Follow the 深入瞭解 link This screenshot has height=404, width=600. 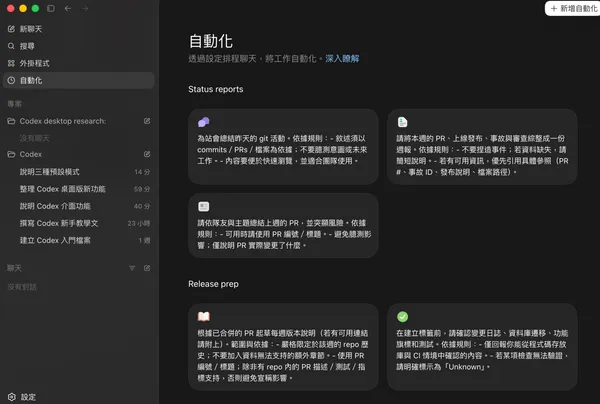click(x=342, y=59)
